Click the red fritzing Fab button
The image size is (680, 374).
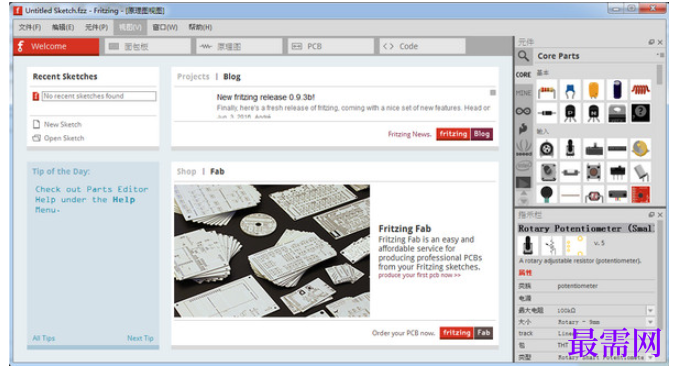[457, 333]
